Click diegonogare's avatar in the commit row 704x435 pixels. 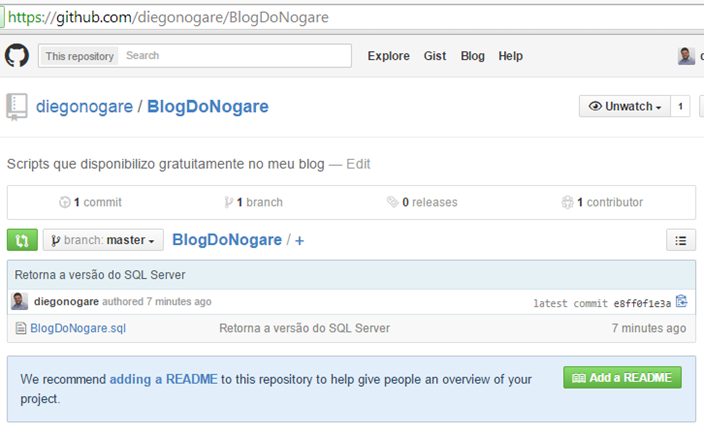[x=19, y=301]
